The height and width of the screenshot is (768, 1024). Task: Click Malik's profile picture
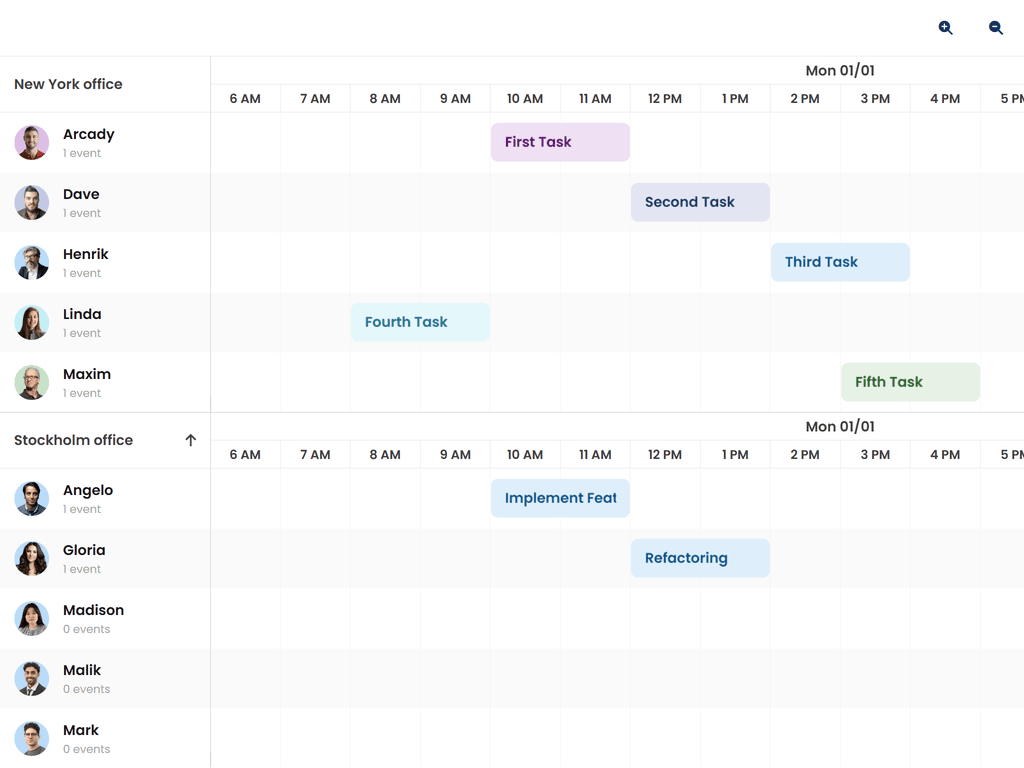(31, 678)
